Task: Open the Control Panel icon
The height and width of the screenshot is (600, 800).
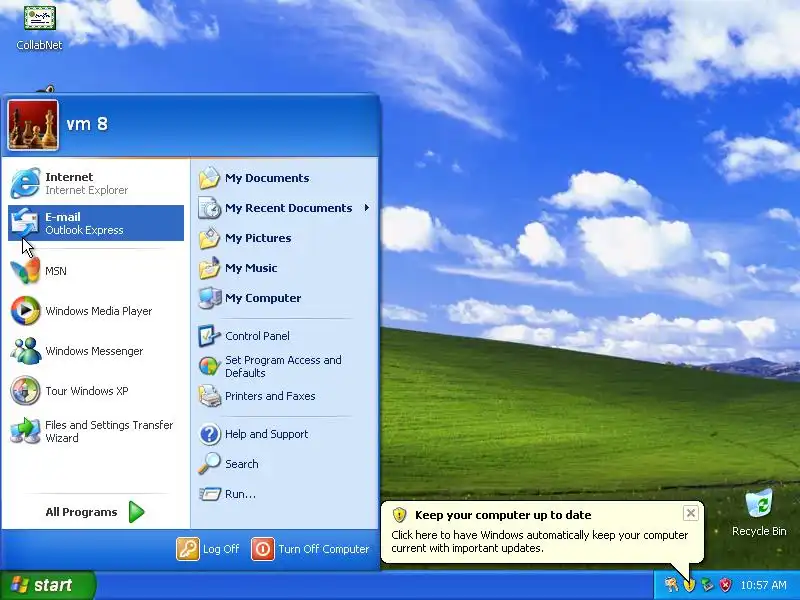Action: (209, 336)
